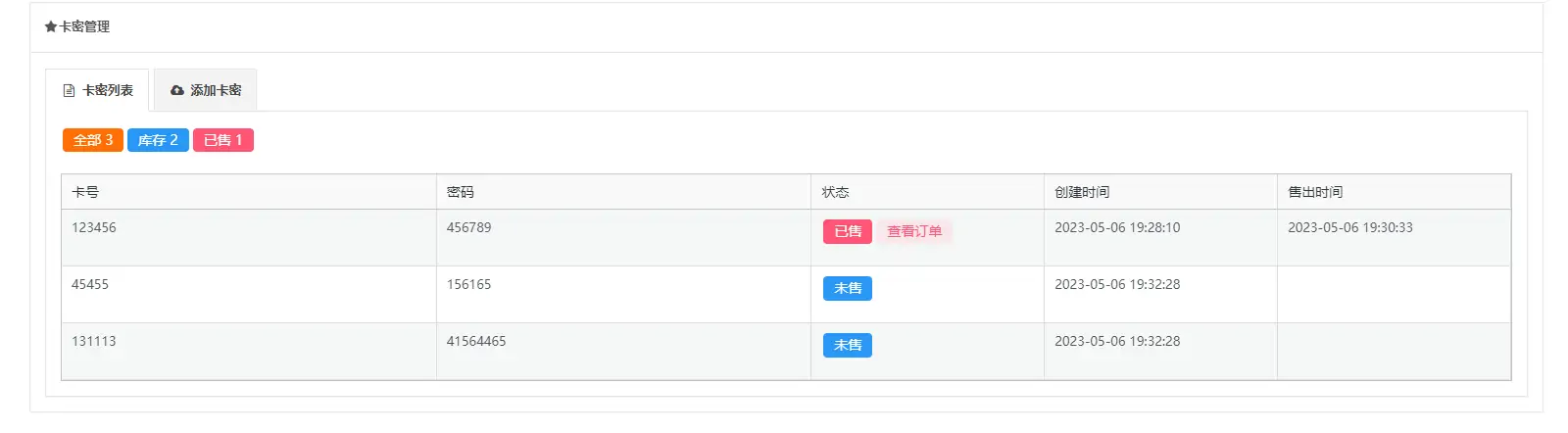The height and width of the screenshot is (433, 1568).
Task: Filter by the 已售 1 badge
Action: tap(222, 140)
